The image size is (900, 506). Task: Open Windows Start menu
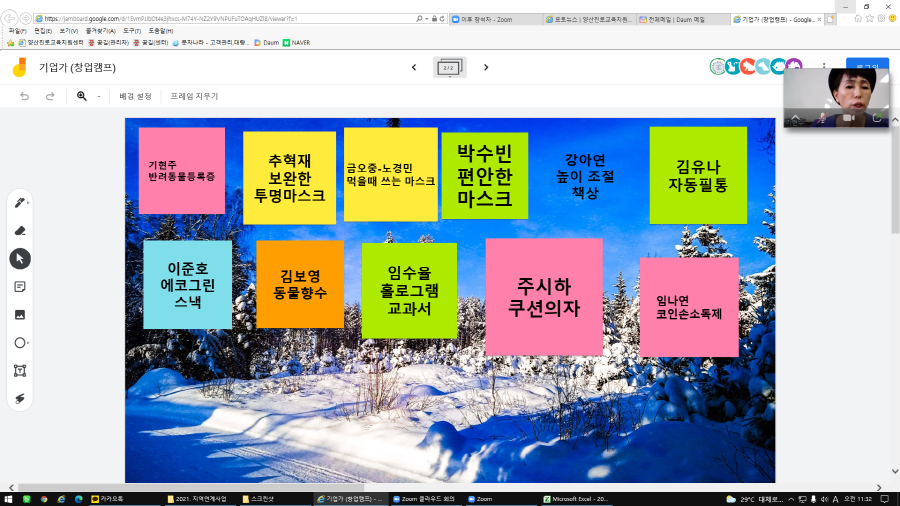click(x=8, y=499)
